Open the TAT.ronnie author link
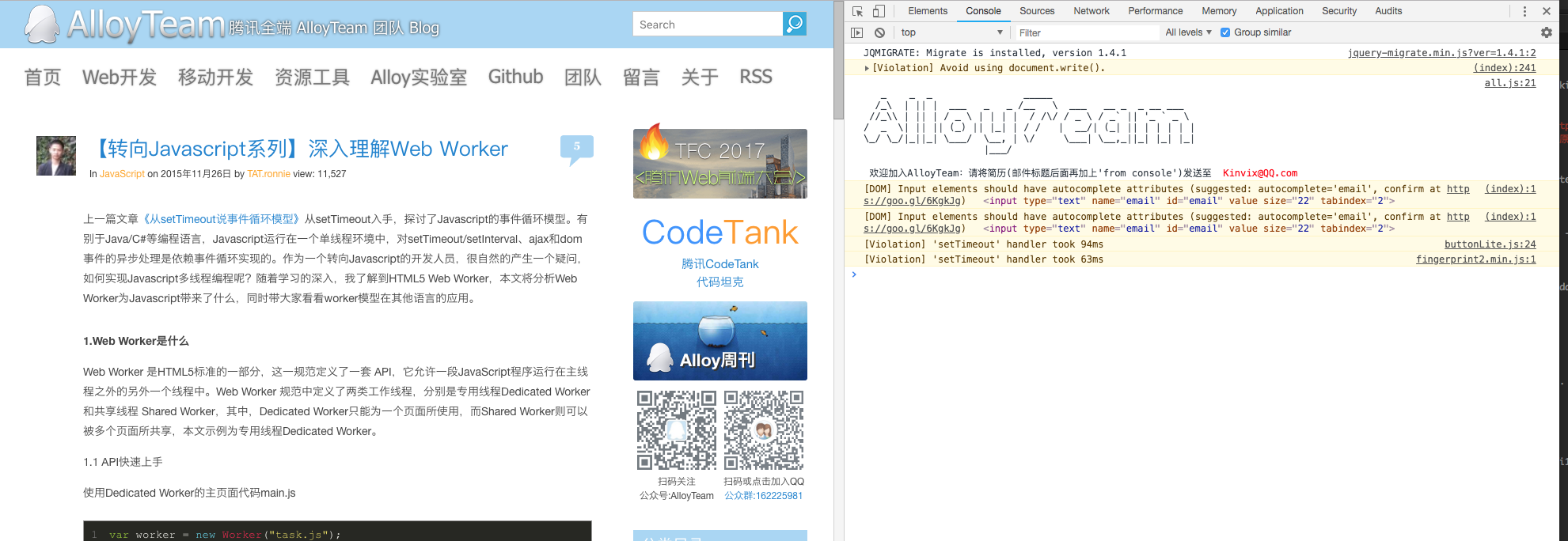Viewport: 1568px width, 541px height. click(268, 174)
